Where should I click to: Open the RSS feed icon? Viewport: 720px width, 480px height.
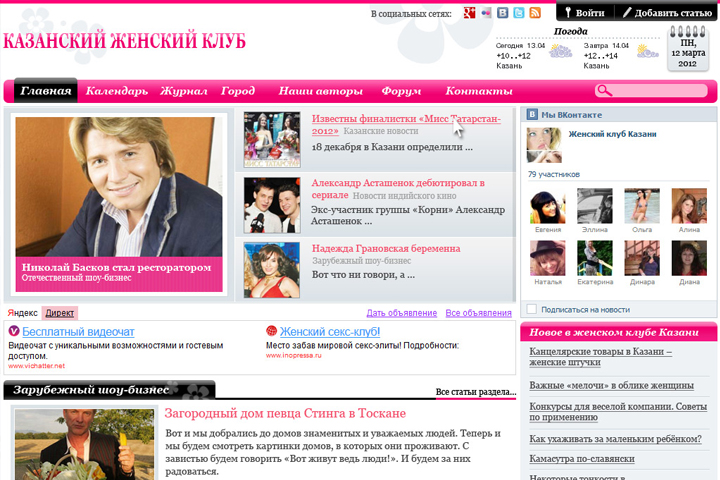[535, 13]
